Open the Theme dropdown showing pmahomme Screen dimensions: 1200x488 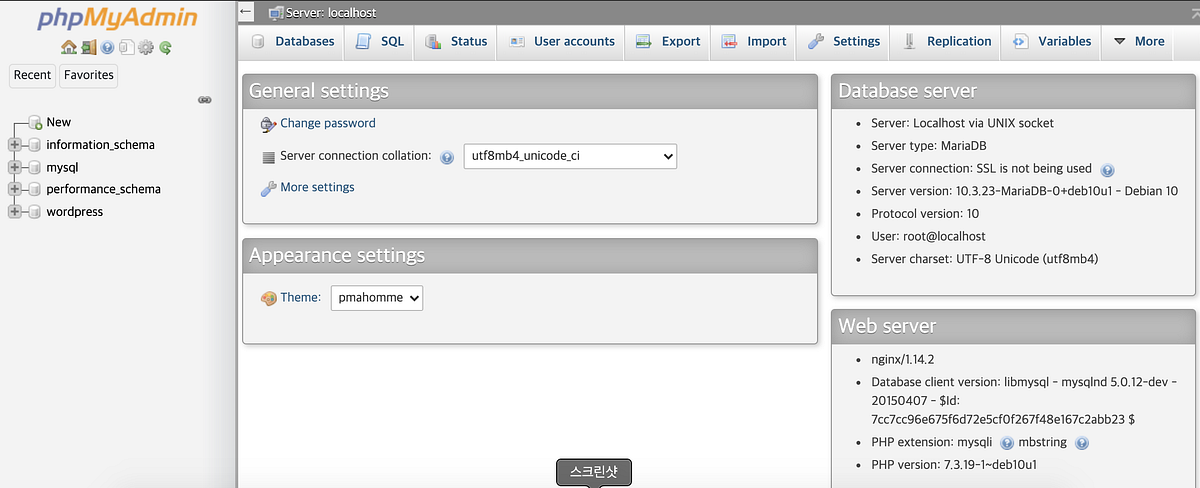(x=377, y=297)
